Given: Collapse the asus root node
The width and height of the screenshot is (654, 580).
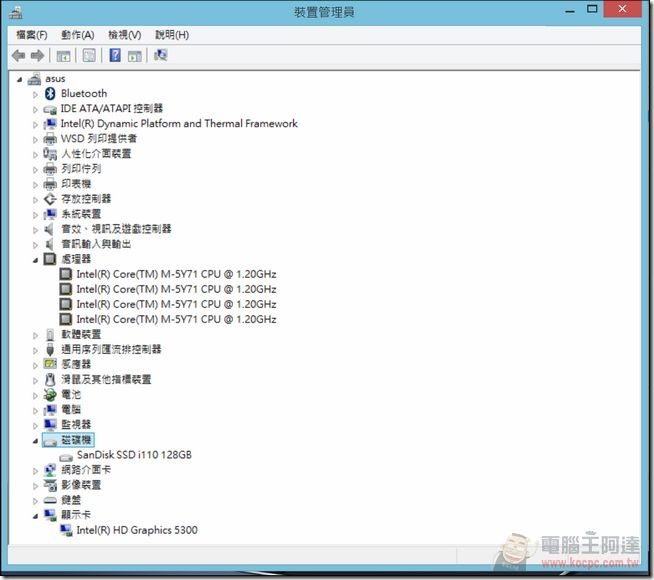Looking at the screenshot, I should pos(19,79).
